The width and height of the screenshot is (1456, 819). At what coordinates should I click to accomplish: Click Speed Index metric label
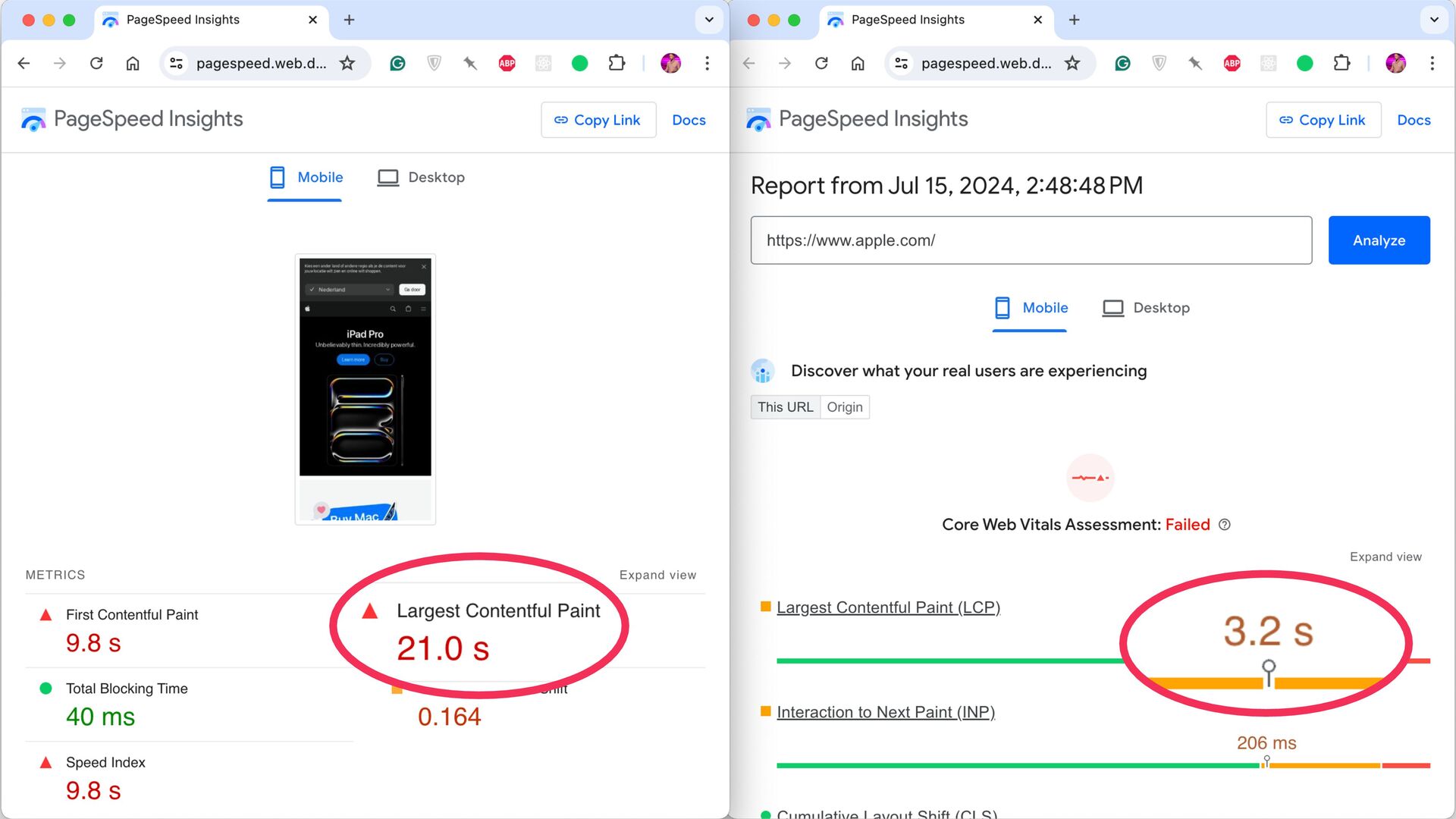coord(105,762)
